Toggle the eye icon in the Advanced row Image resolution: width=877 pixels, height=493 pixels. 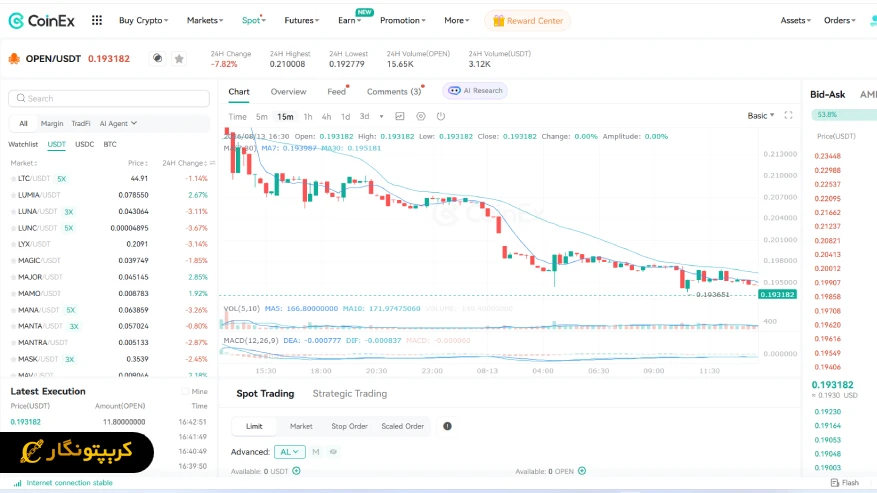tap(333, 452)
